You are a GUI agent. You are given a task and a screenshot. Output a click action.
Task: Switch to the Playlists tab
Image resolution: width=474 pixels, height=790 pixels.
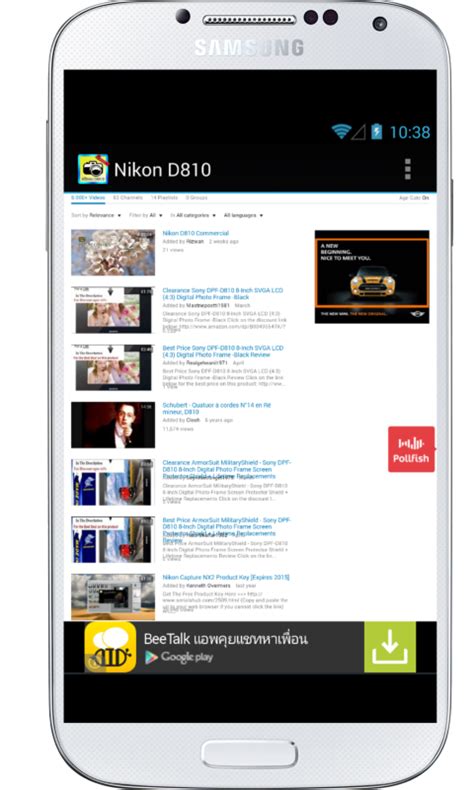pyautogui.click(x=164, y=198)
